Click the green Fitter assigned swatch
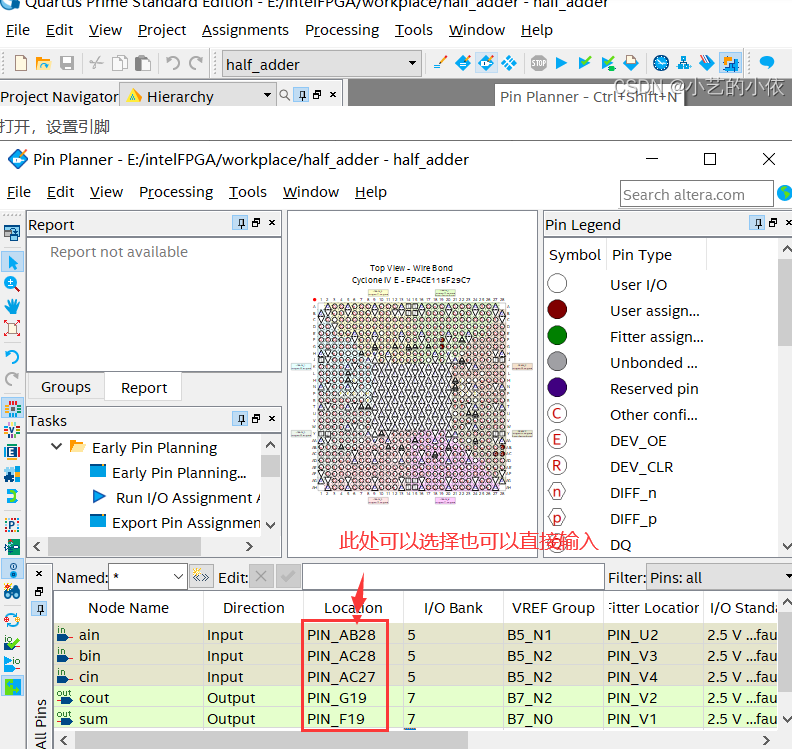792x749 pixels. (557, 335)
